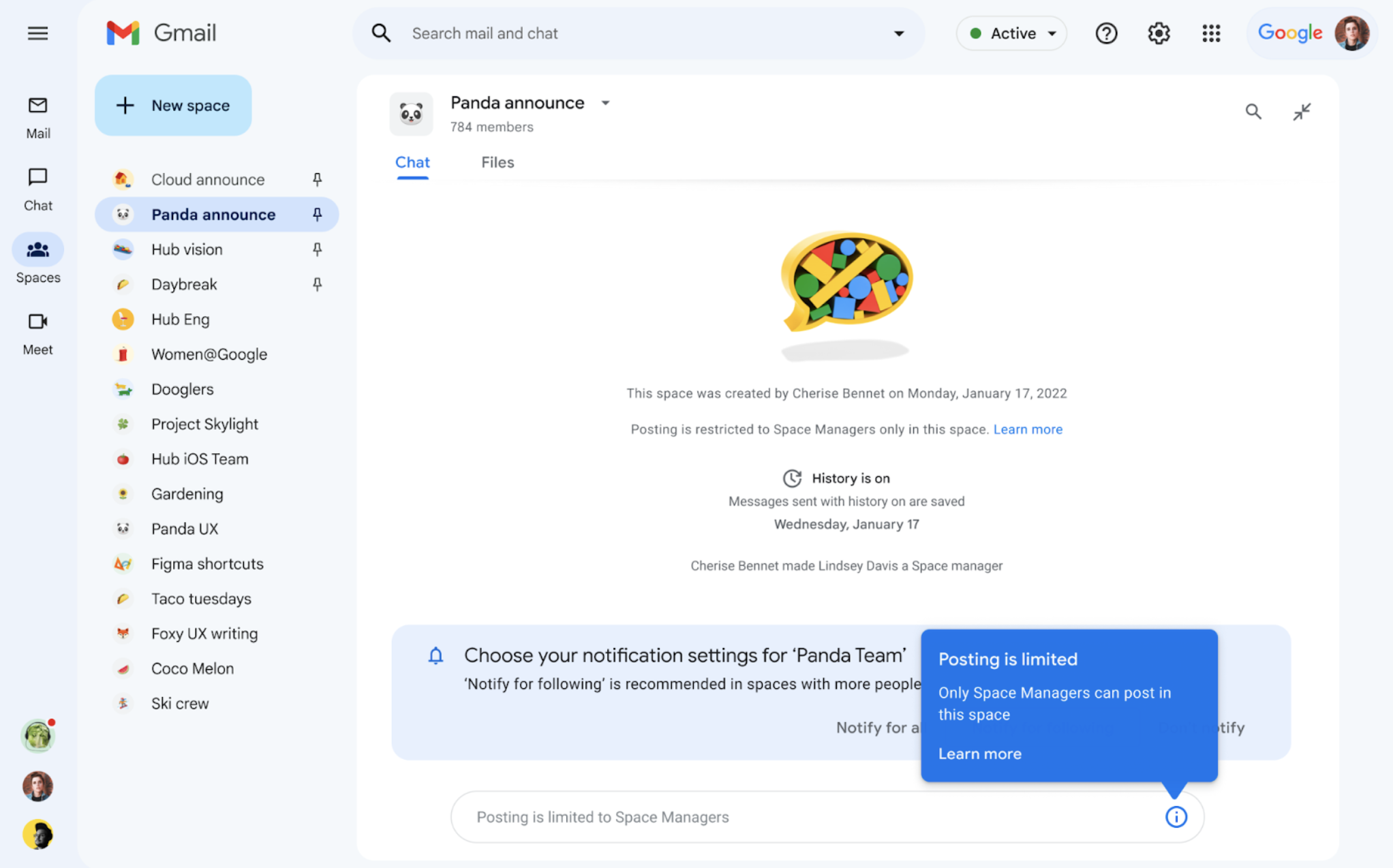
Task: Click the New space button
Action: (173, 105)
